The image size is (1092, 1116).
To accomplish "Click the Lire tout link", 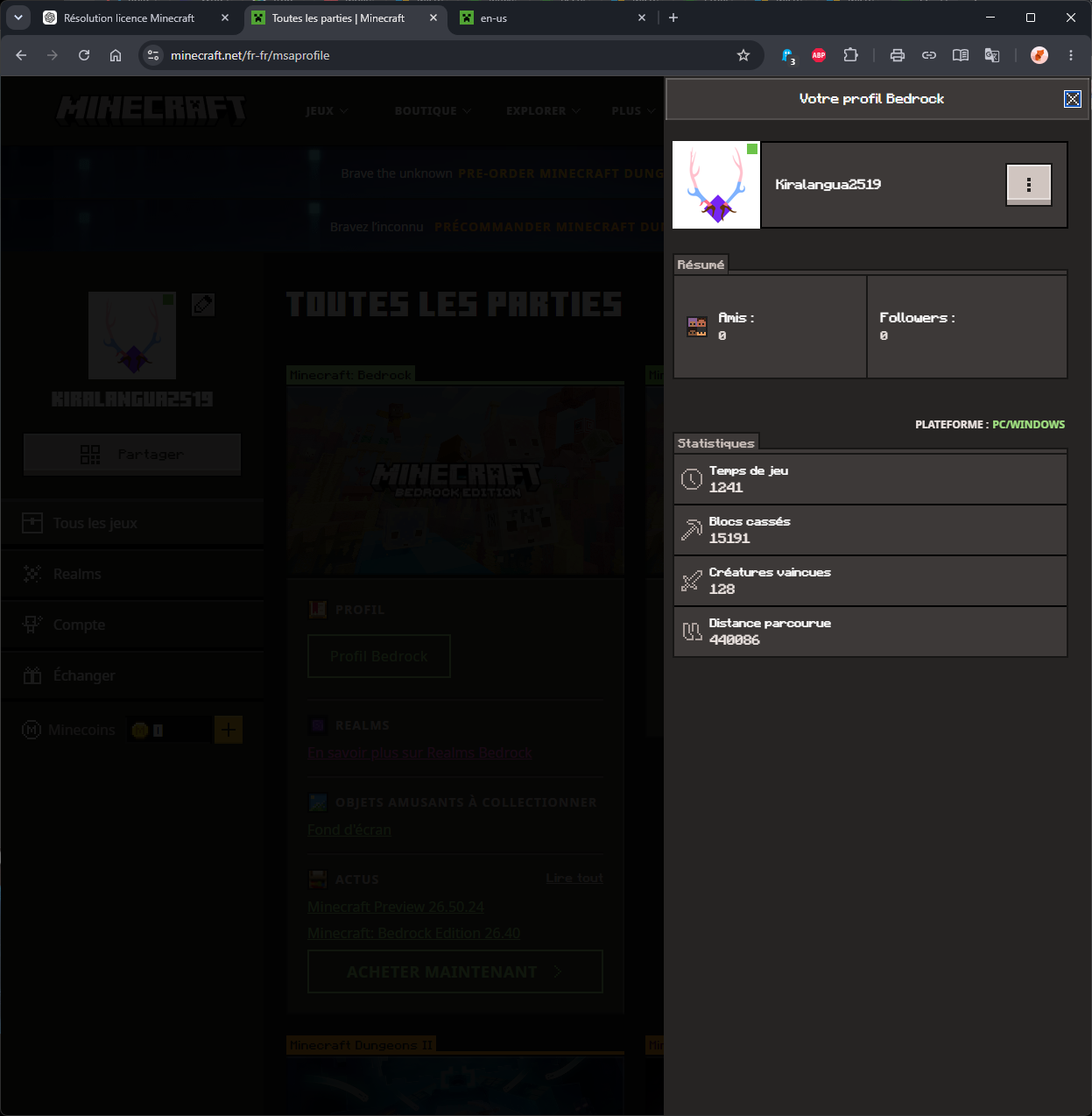I will coord(574,878).
